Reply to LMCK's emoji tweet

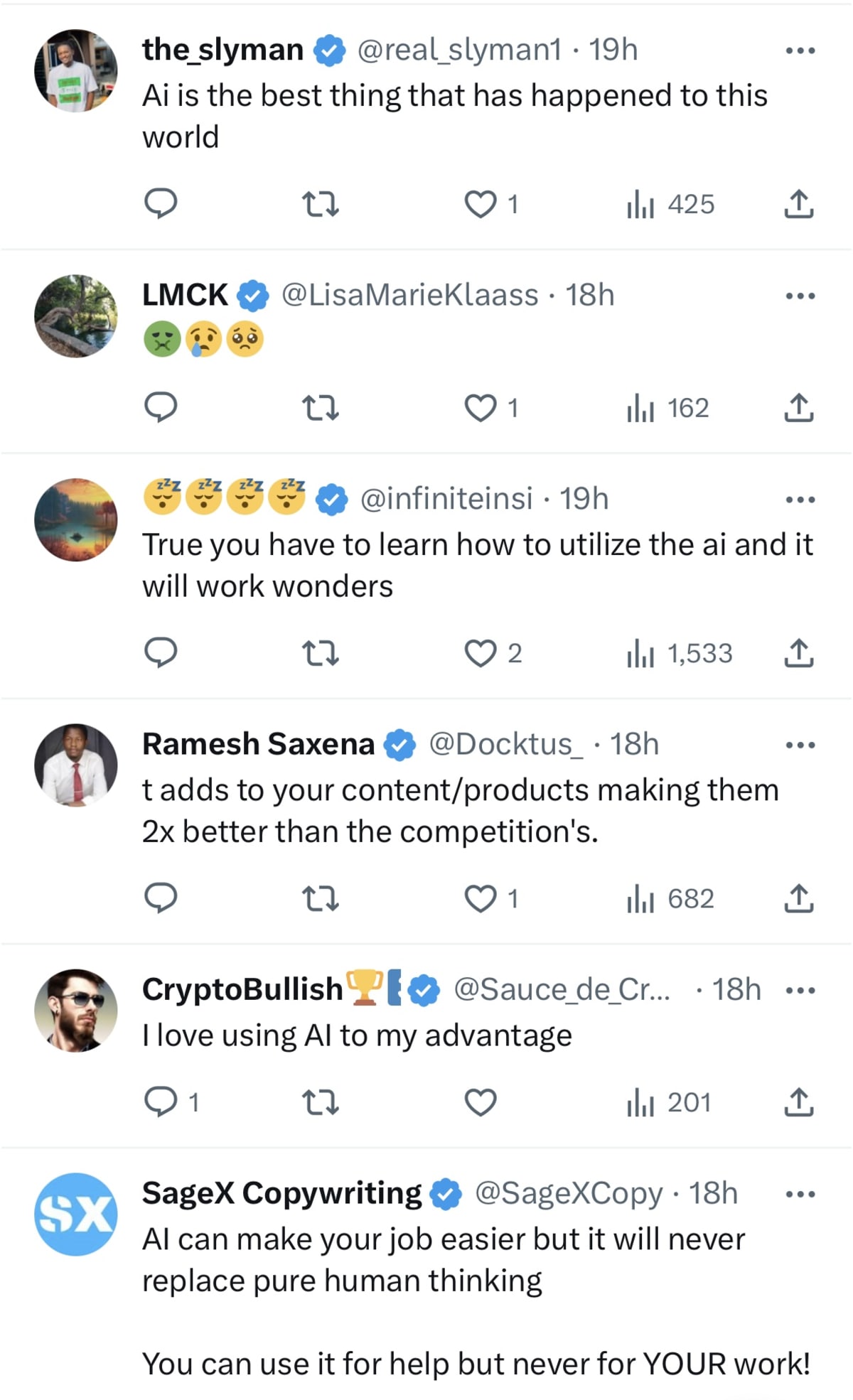pos(162,407)
